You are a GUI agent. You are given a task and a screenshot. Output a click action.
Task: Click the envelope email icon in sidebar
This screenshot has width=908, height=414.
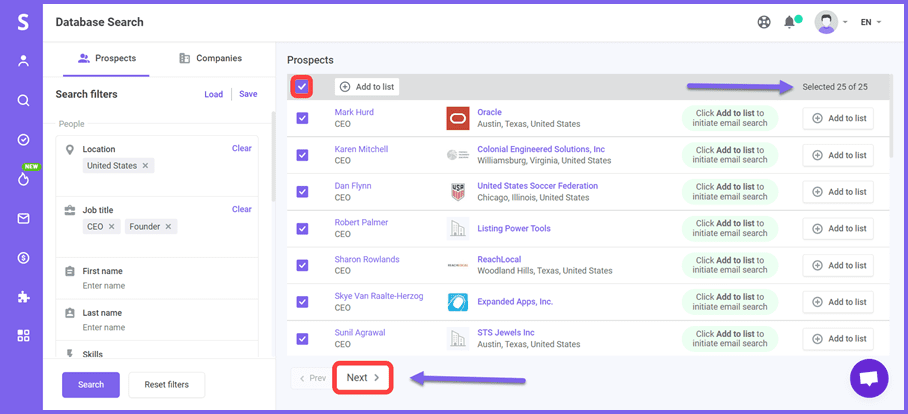[x=23, y=218]
